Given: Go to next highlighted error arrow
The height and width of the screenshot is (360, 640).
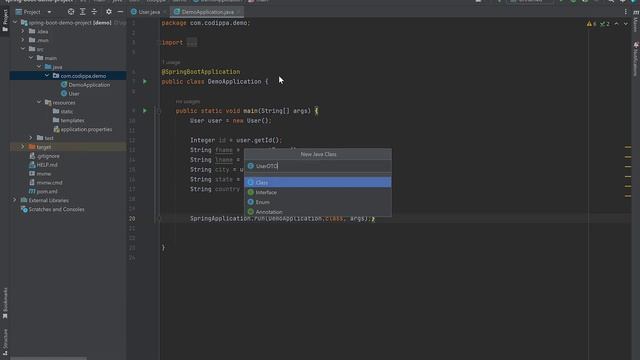Looking at the screenshot, I should [626, 24].
